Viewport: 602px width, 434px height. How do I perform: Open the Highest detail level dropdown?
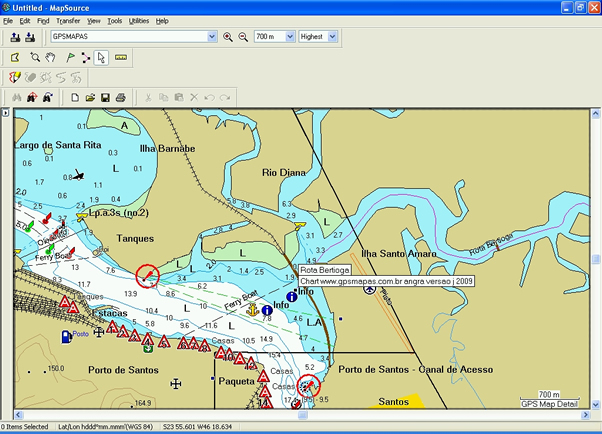tap(333, 37)
